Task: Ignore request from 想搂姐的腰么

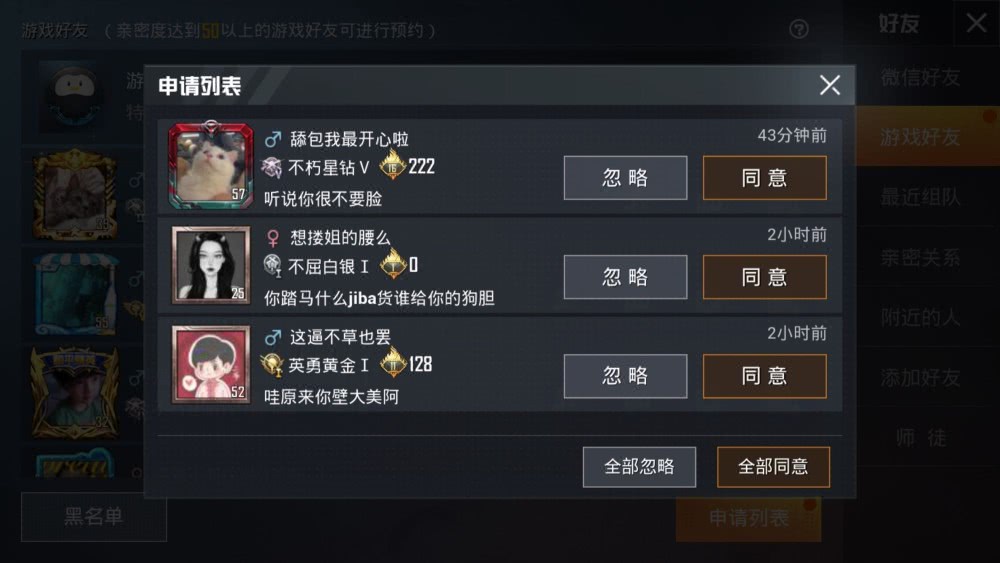Action: (x=625, y=277)
